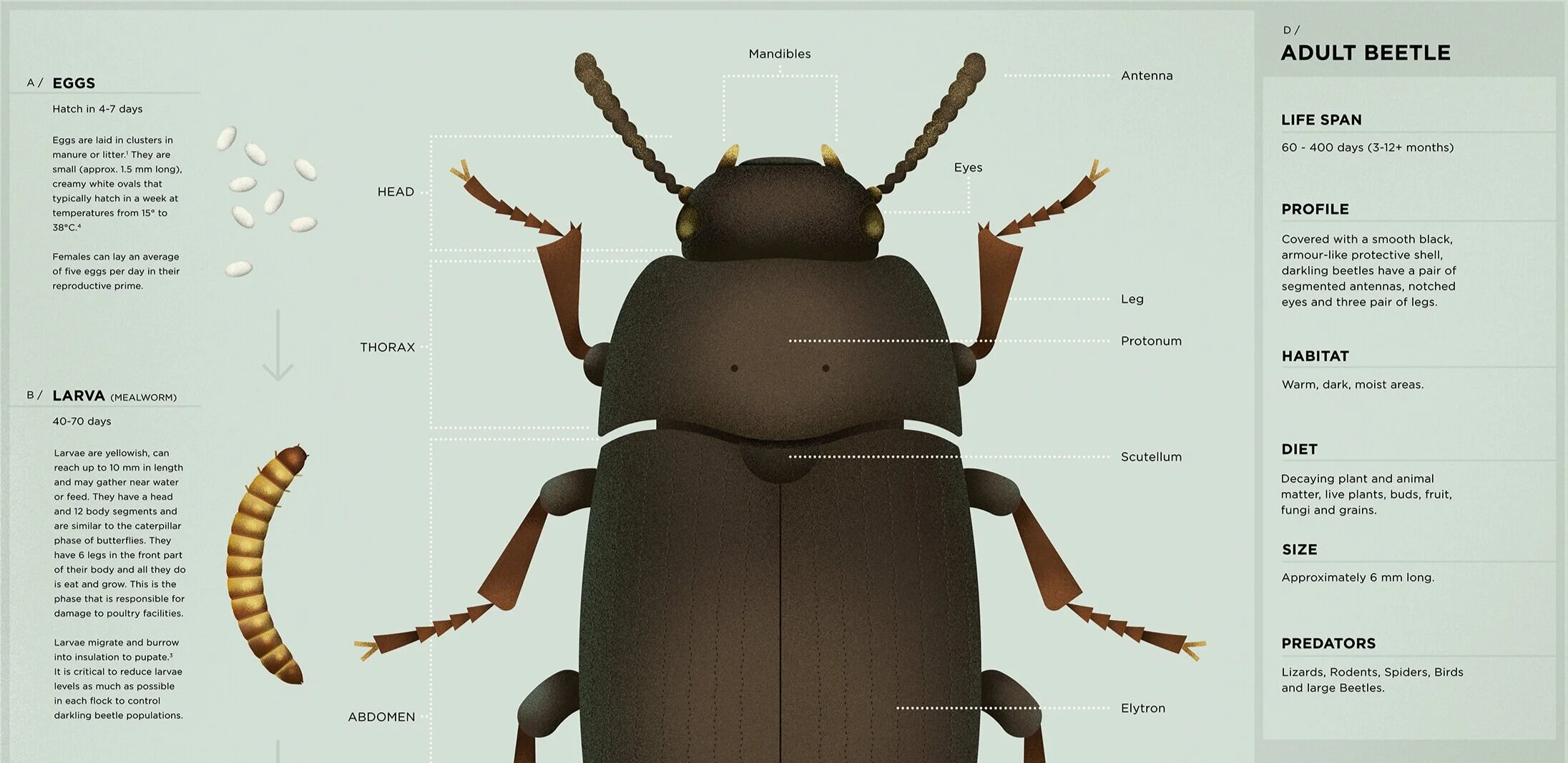Click the ABDOMEN label

pyautogui.click(x=381, y=717)
